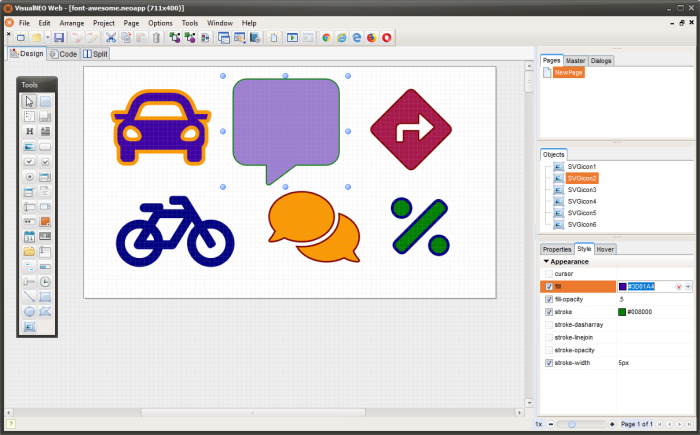Click the Delete trash can icon

[156, 37]
